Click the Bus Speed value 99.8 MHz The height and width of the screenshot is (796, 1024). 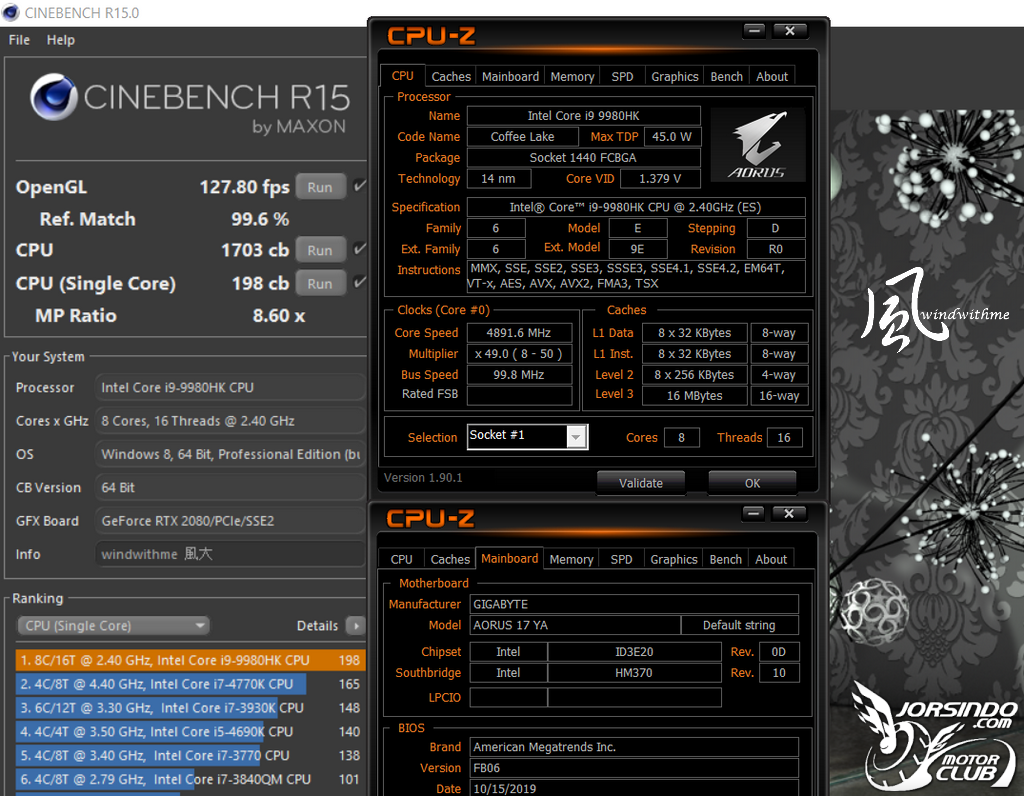click(519, 374)
